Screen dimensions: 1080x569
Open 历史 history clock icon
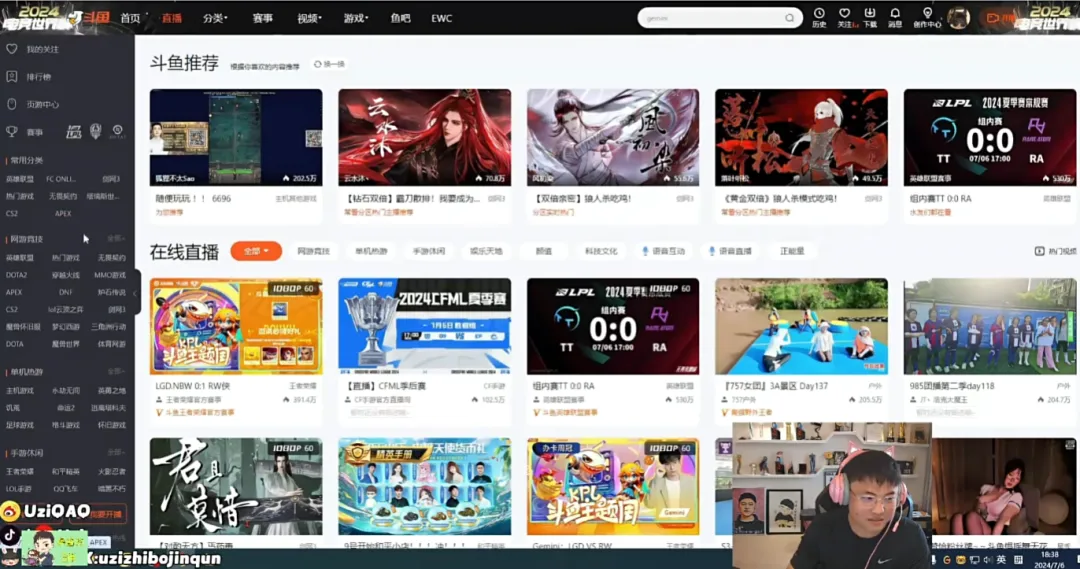pyautogui.click(x=819, y=13)
